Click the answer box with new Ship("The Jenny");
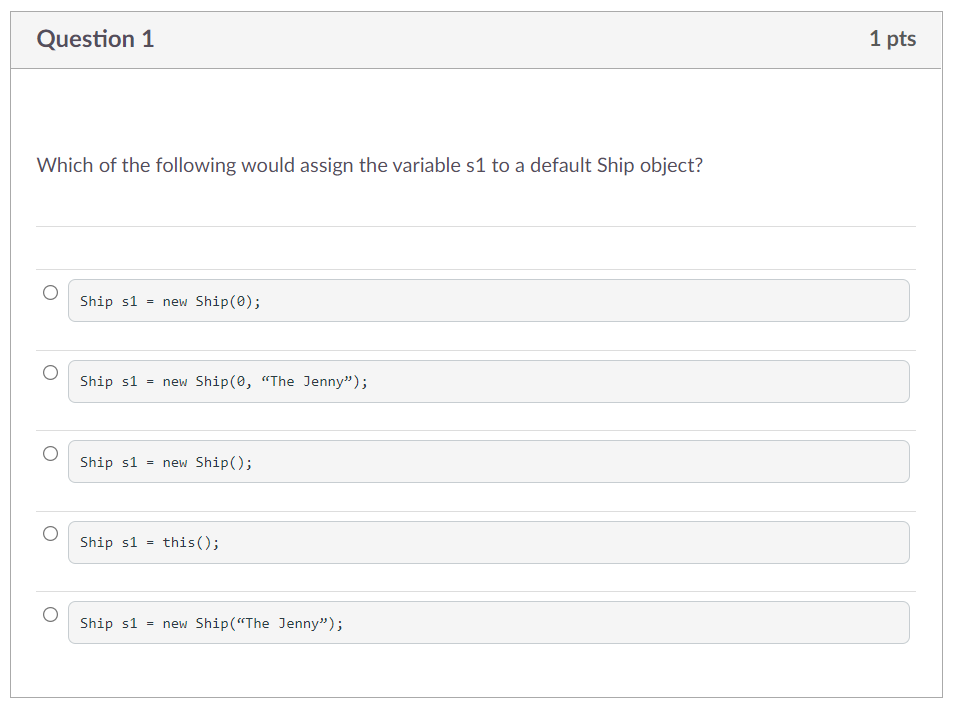This screenshot has width=956, height=712. point(488,622)
